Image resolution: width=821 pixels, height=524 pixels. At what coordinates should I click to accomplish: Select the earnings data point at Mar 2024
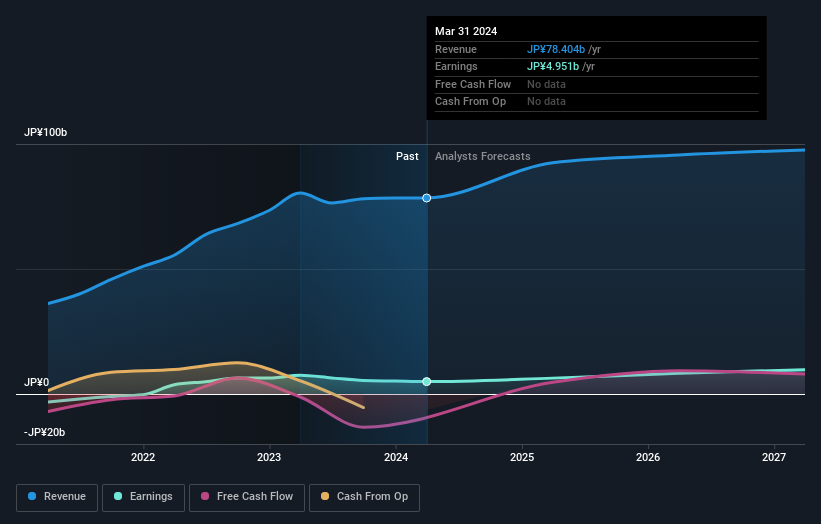click(x=427, y=382)
